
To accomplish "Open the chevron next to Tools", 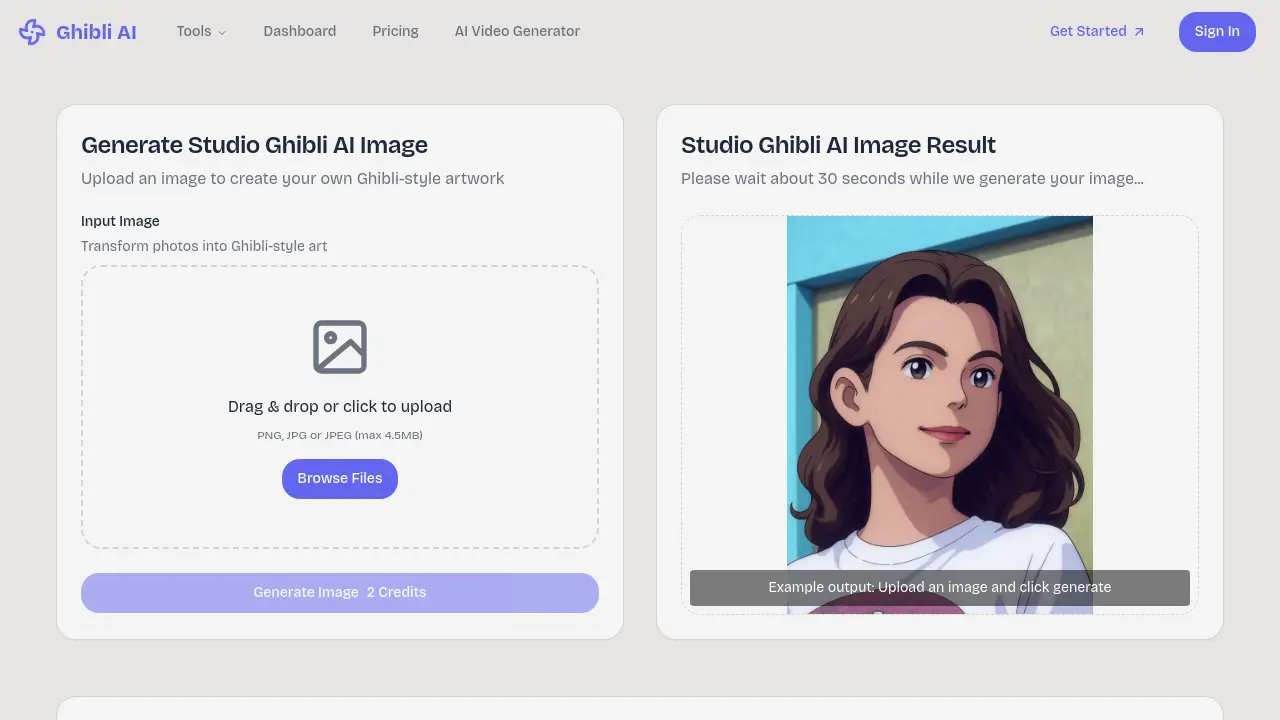I will pos(224,32).
